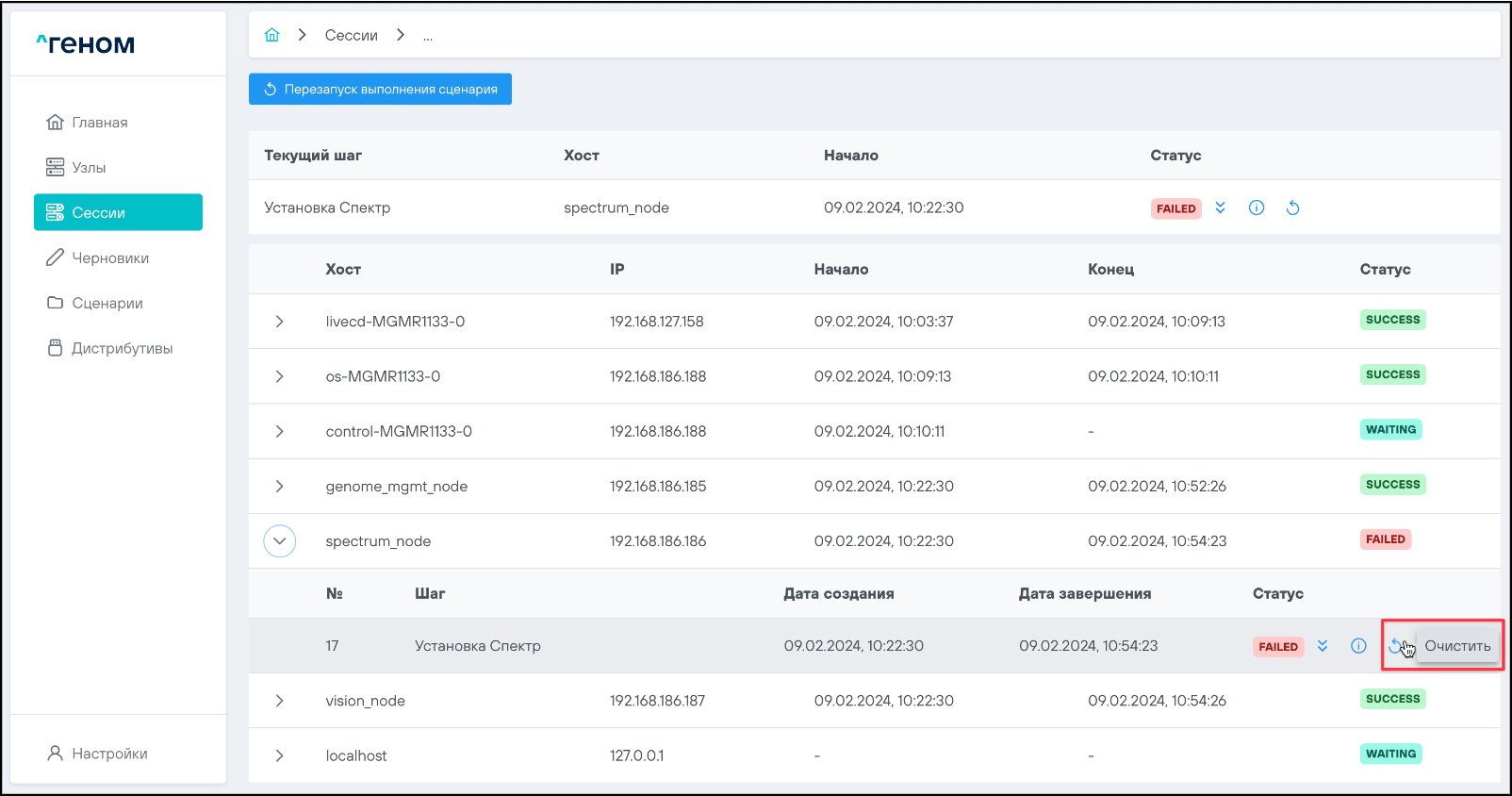Click the home icon in breadcrumb
The height and width of the screenshot is (796, 1512).
[x=272, y=35]
